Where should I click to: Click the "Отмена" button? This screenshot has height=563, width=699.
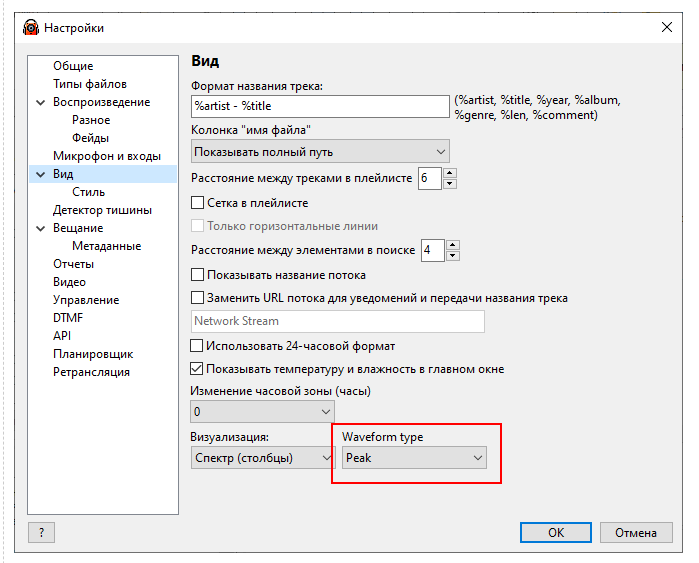point(635,532)
